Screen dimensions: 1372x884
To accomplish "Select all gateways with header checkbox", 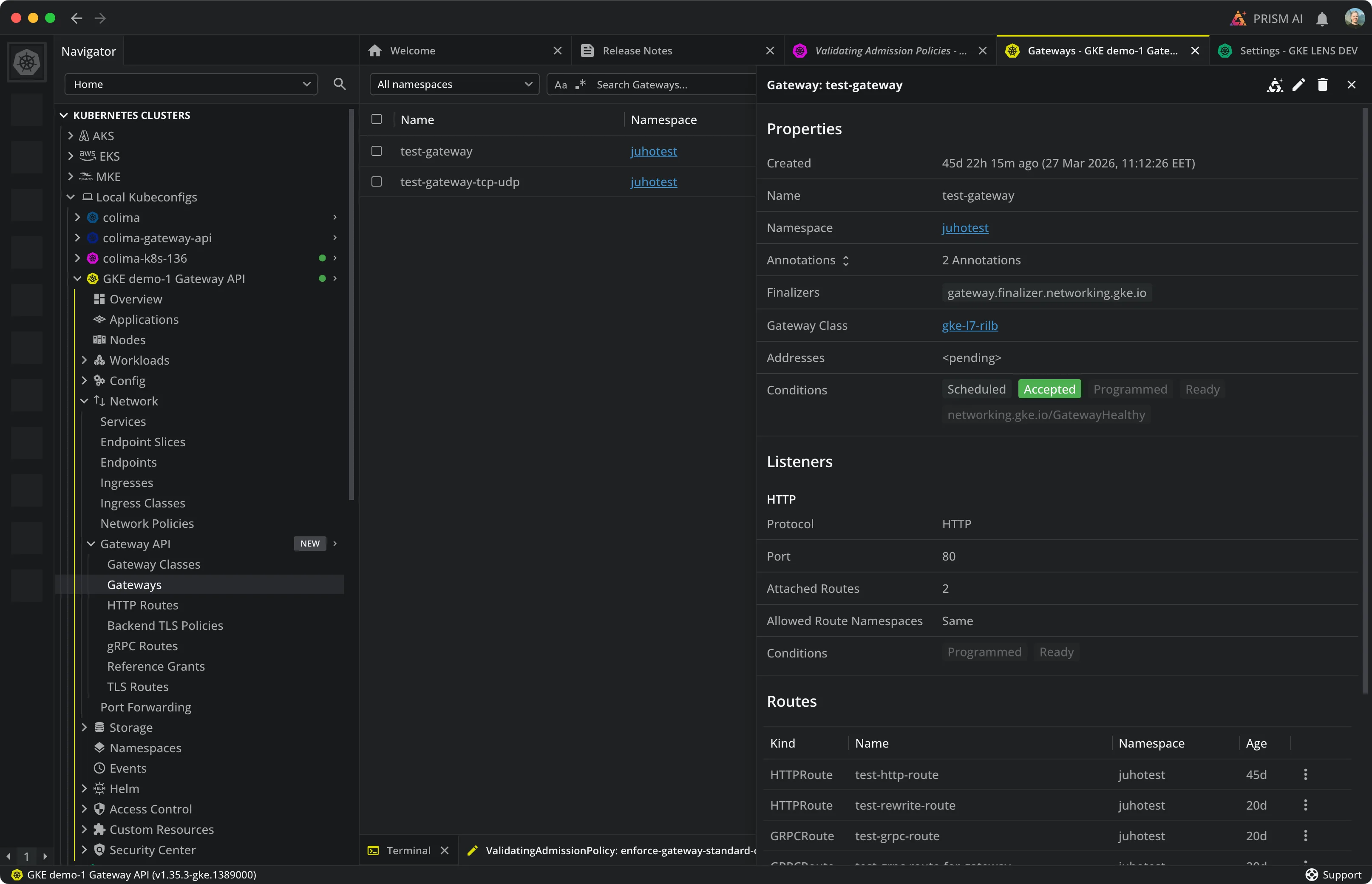I will [377, 119].
